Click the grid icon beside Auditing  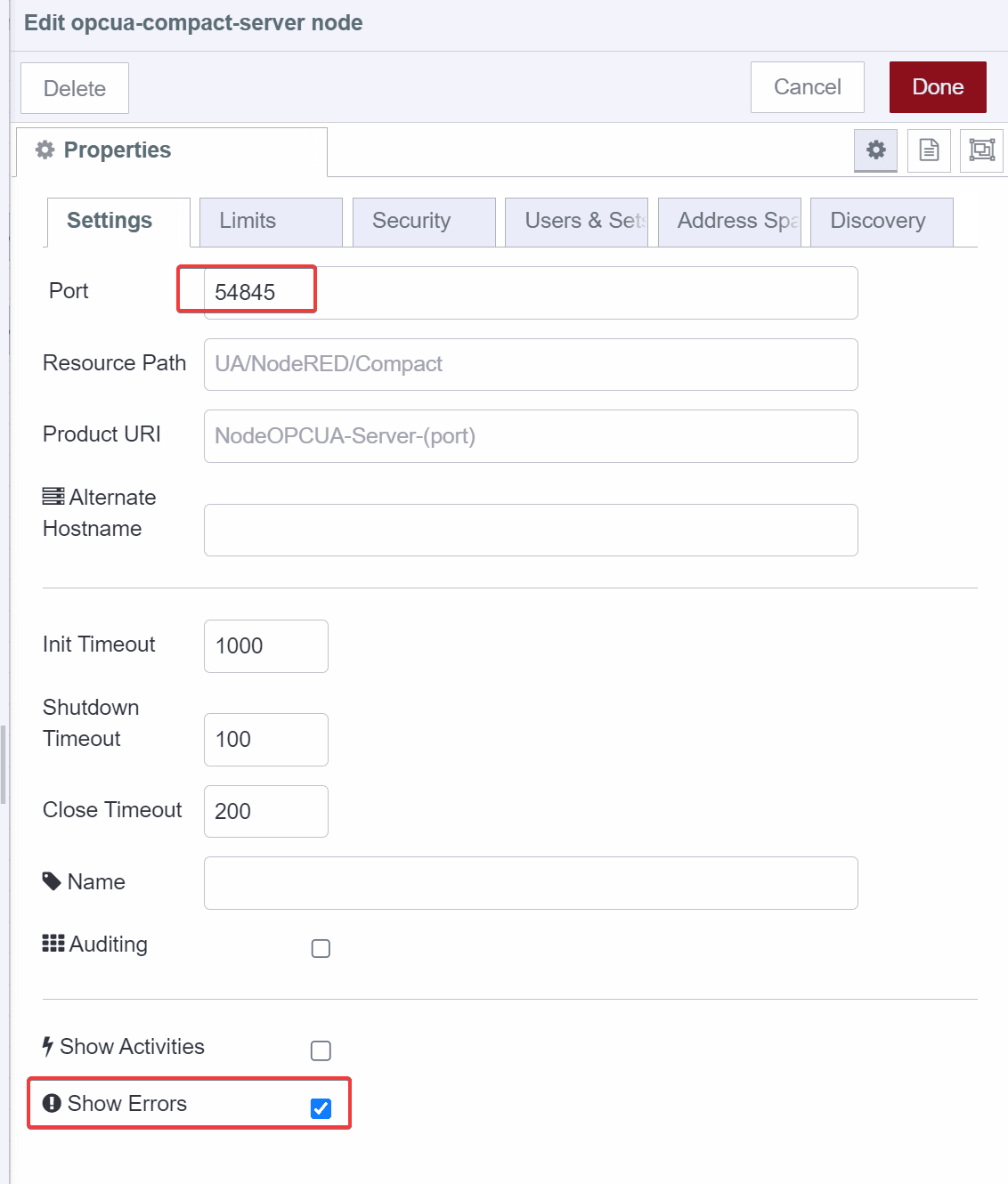click(x=53, y=943)
